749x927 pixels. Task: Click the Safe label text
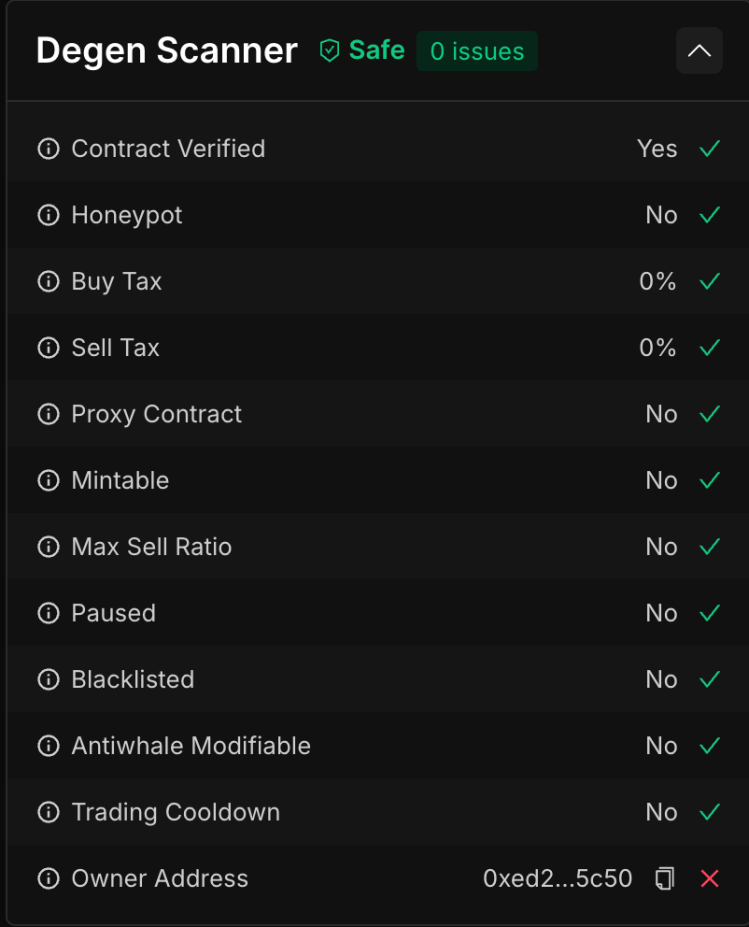374,50
